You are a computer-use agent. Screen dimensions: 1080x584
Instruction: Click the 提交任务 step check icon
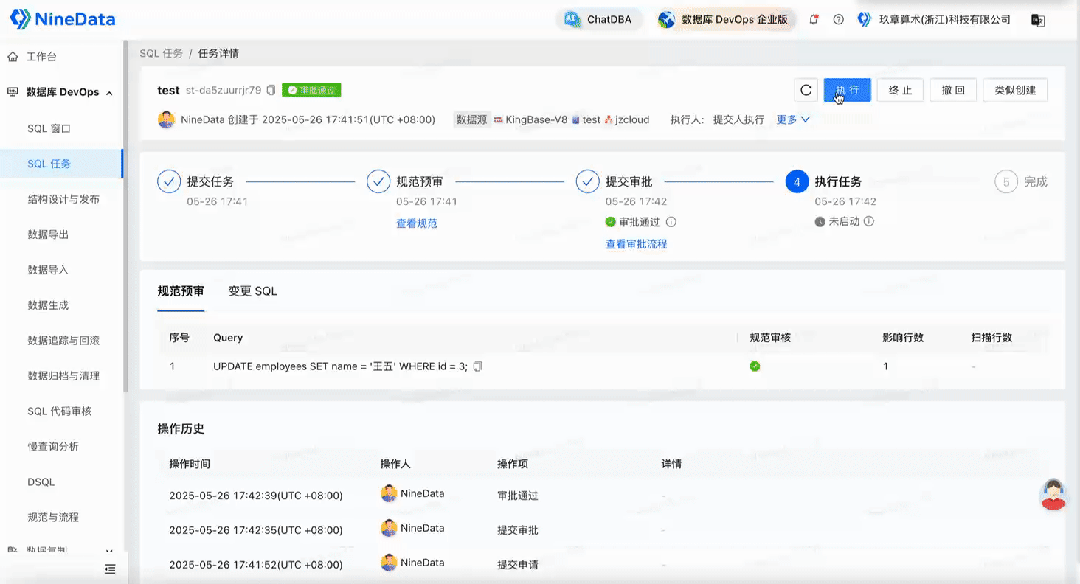(x=169, y=181)
